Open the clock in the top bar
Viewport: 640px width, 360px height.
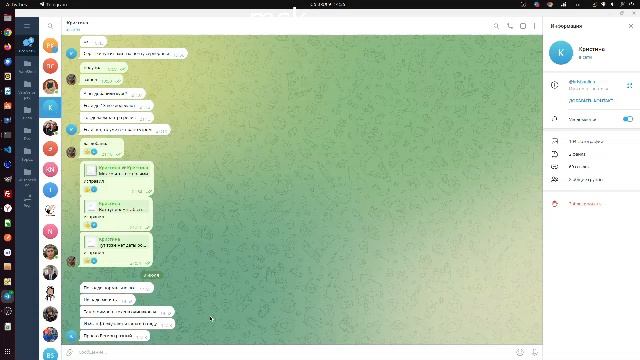(327, 4)
